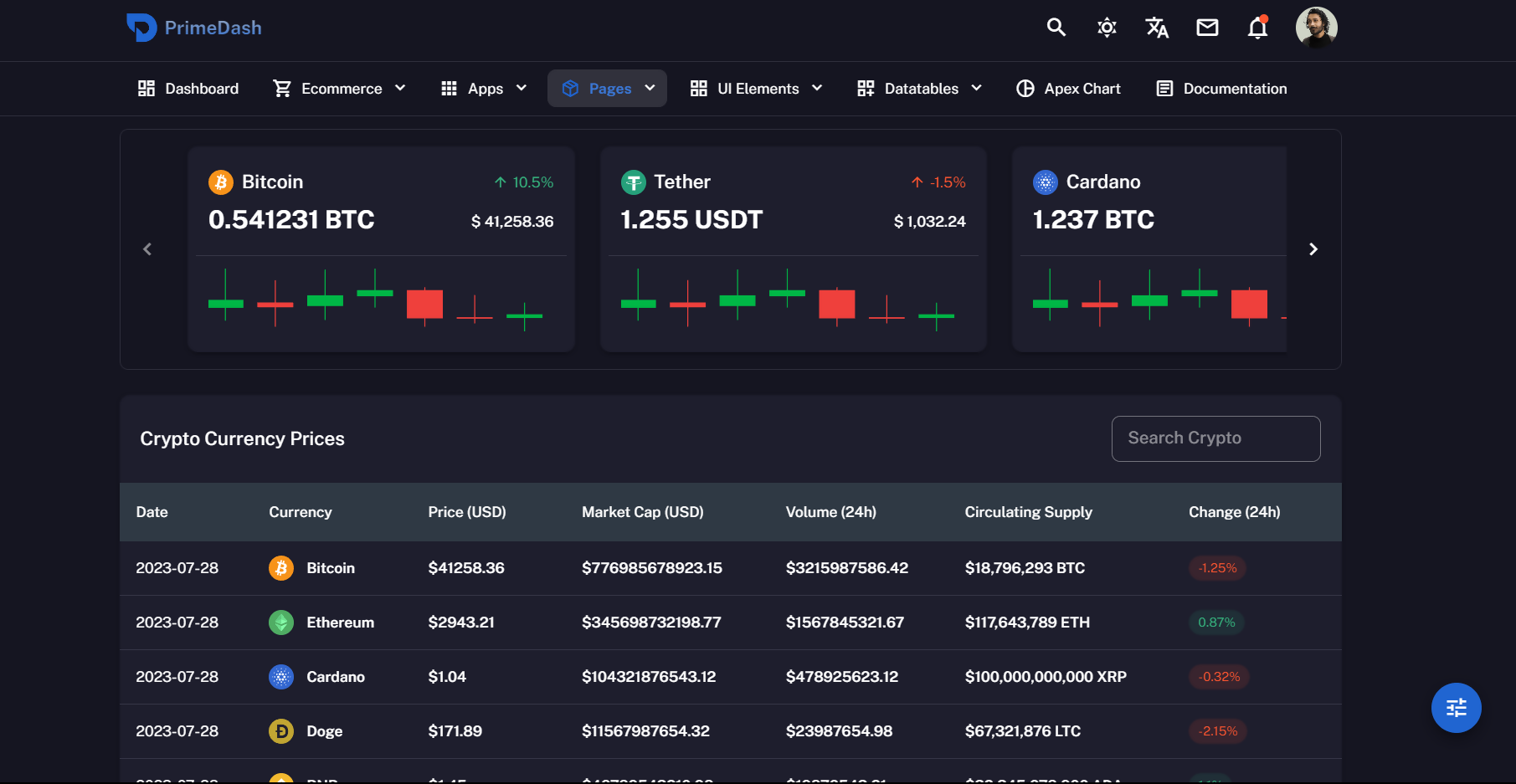Expand the Ecommerce dropdown menu
The image size is (1516, 784).
(339, 89)
